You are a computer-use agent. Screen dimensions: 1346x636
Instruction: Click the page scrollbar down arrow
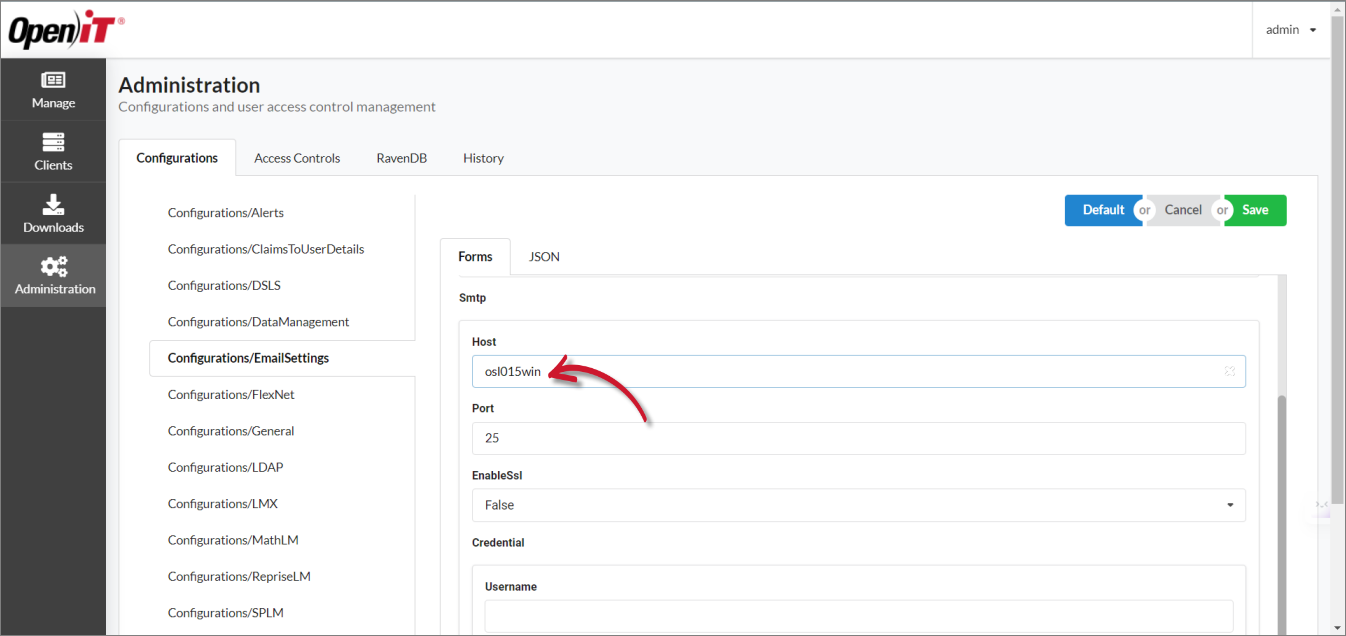click(x=1338, y=627)
